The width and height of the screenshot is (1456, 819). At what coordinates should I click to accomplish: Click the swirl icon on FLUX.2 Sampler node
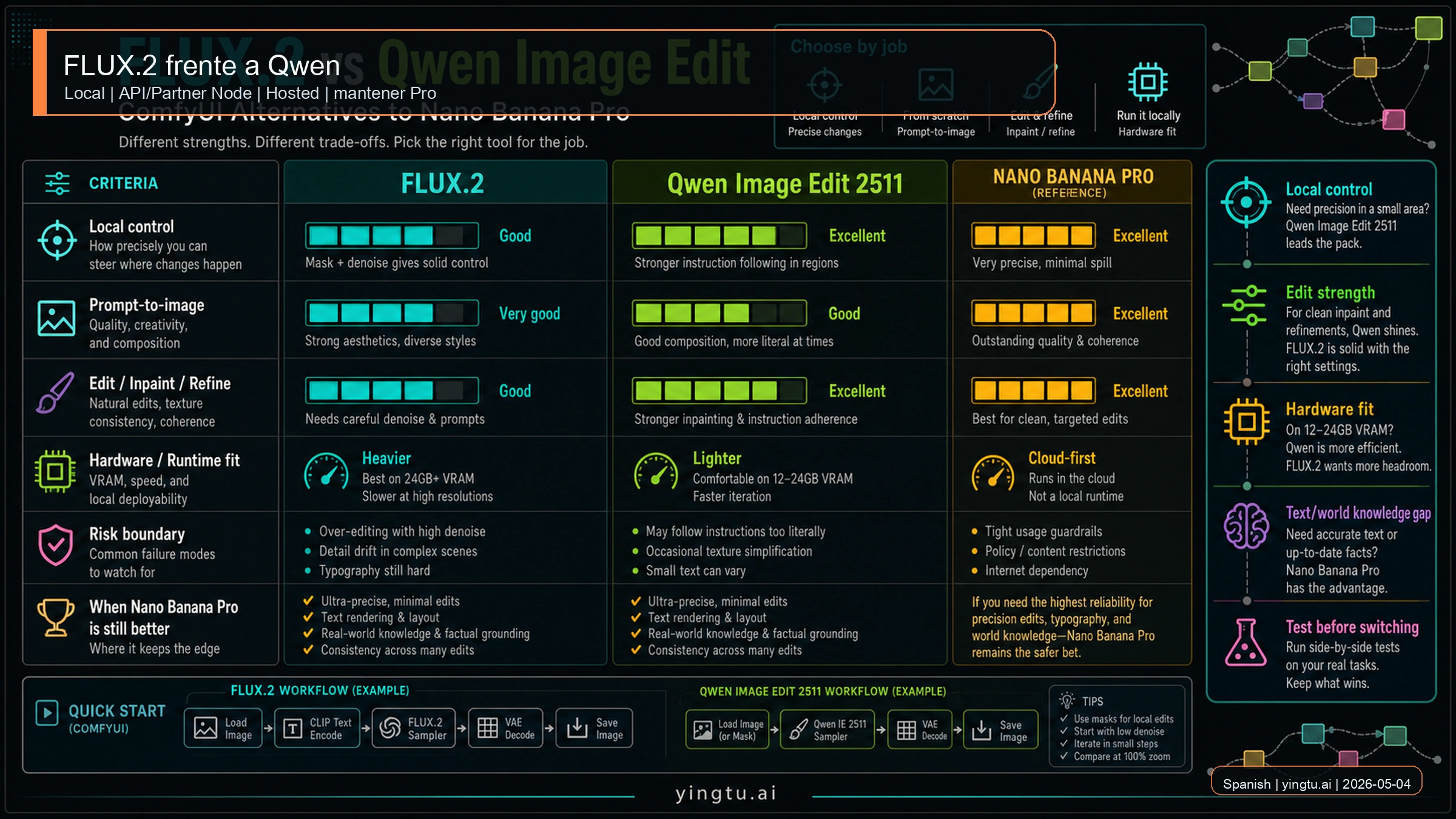[390, 728]
